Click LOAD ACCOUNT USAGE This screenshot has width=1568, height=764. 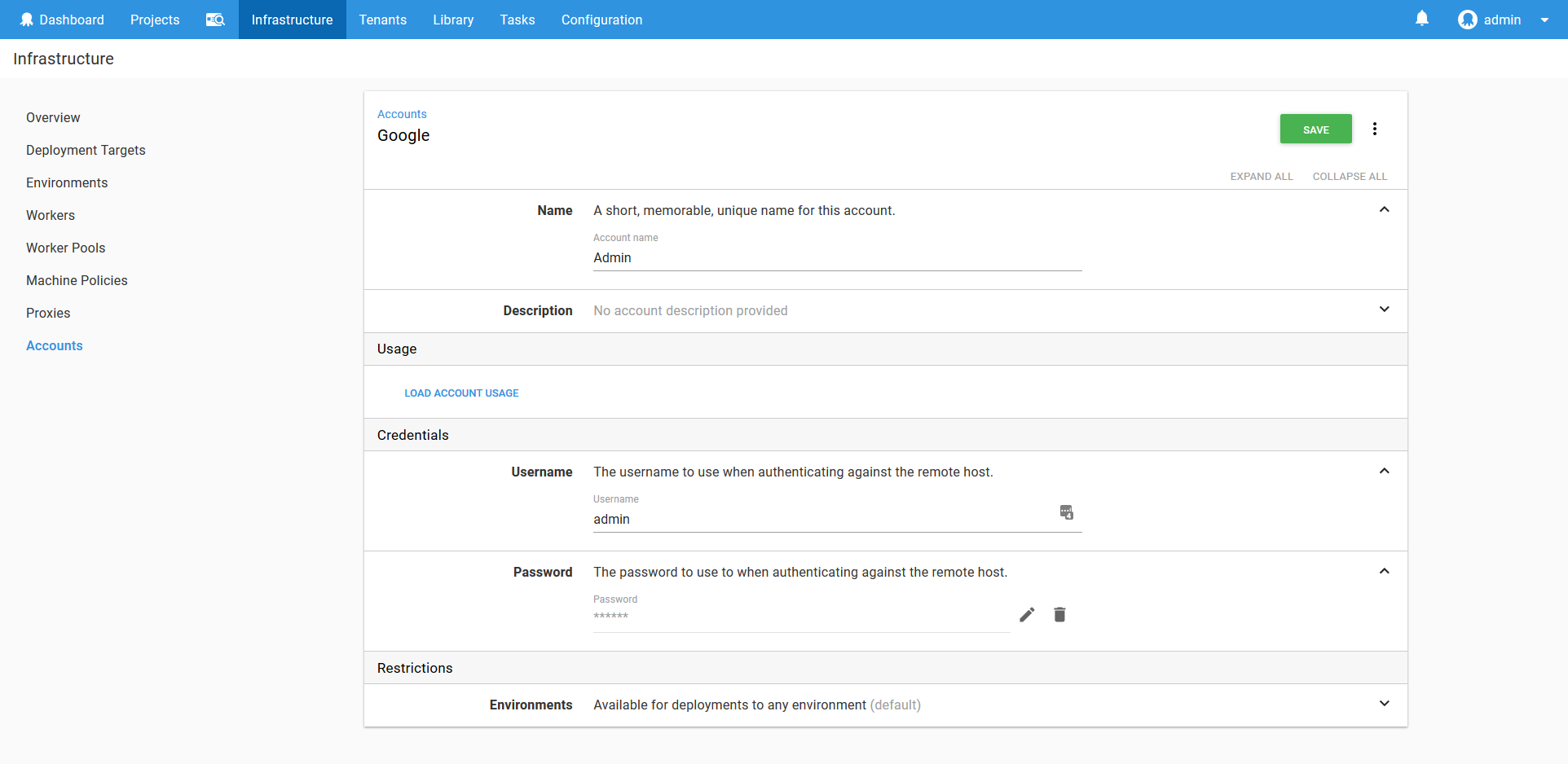click(x=461, y=393)
